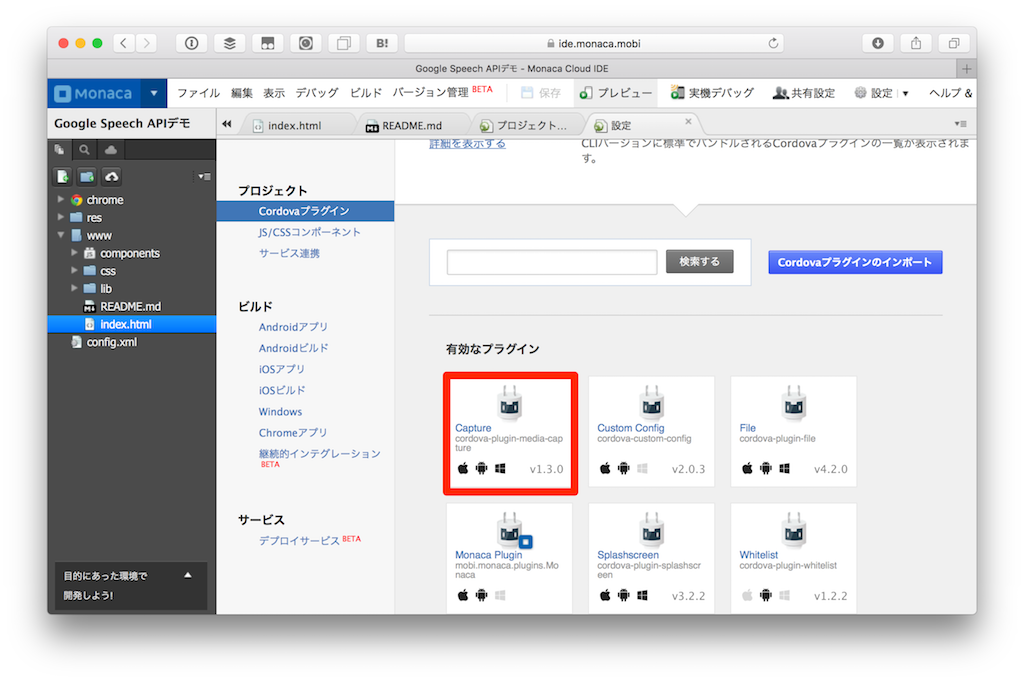This screenshot has width=1024, height=682.
Task: Collapse the www folder
Action: [x=60, y=235]
